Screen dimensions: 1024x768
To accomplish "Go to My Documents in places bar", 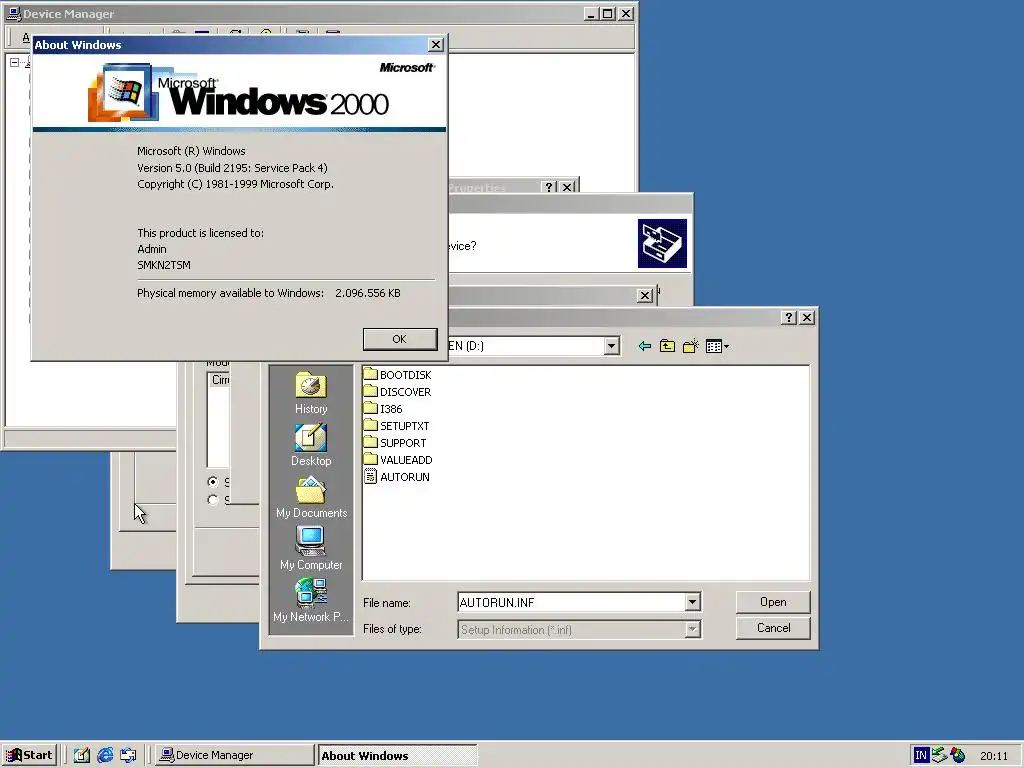I will click(311, 498).
